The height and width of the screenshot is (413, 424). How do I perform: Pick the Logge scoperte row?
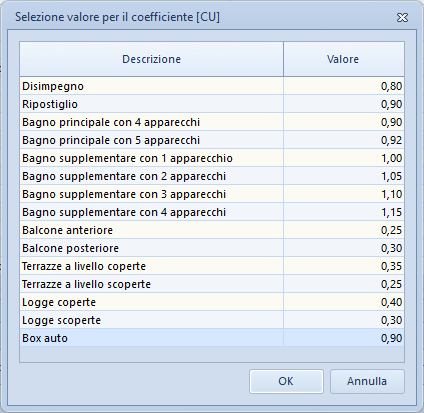pyautogui.click(x=212, y=320)
